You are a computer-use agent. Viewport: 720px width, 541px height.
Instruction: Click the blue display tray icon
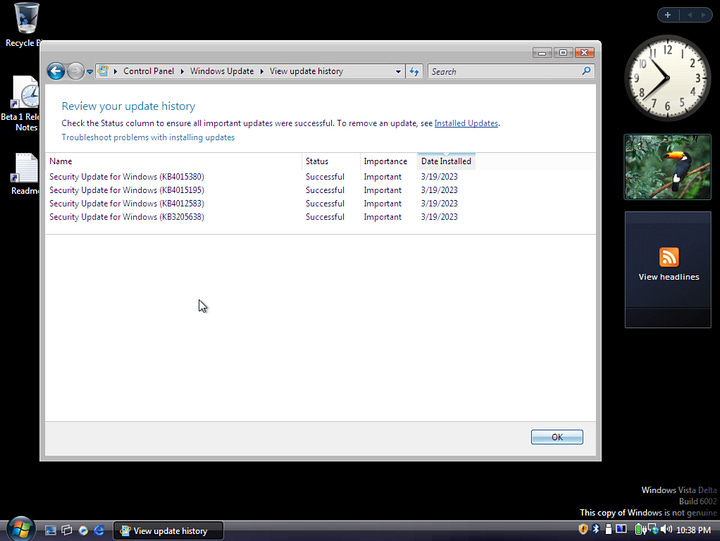tap(621, 530)
